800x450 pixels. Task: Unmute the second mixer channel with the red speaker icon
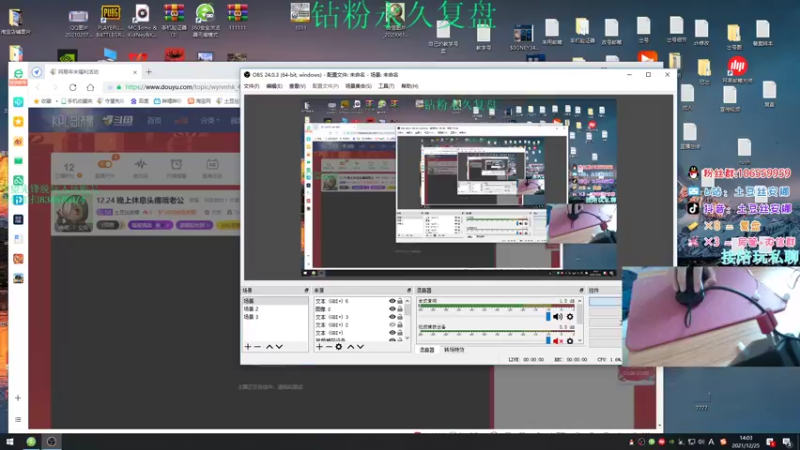coord(558,340)
